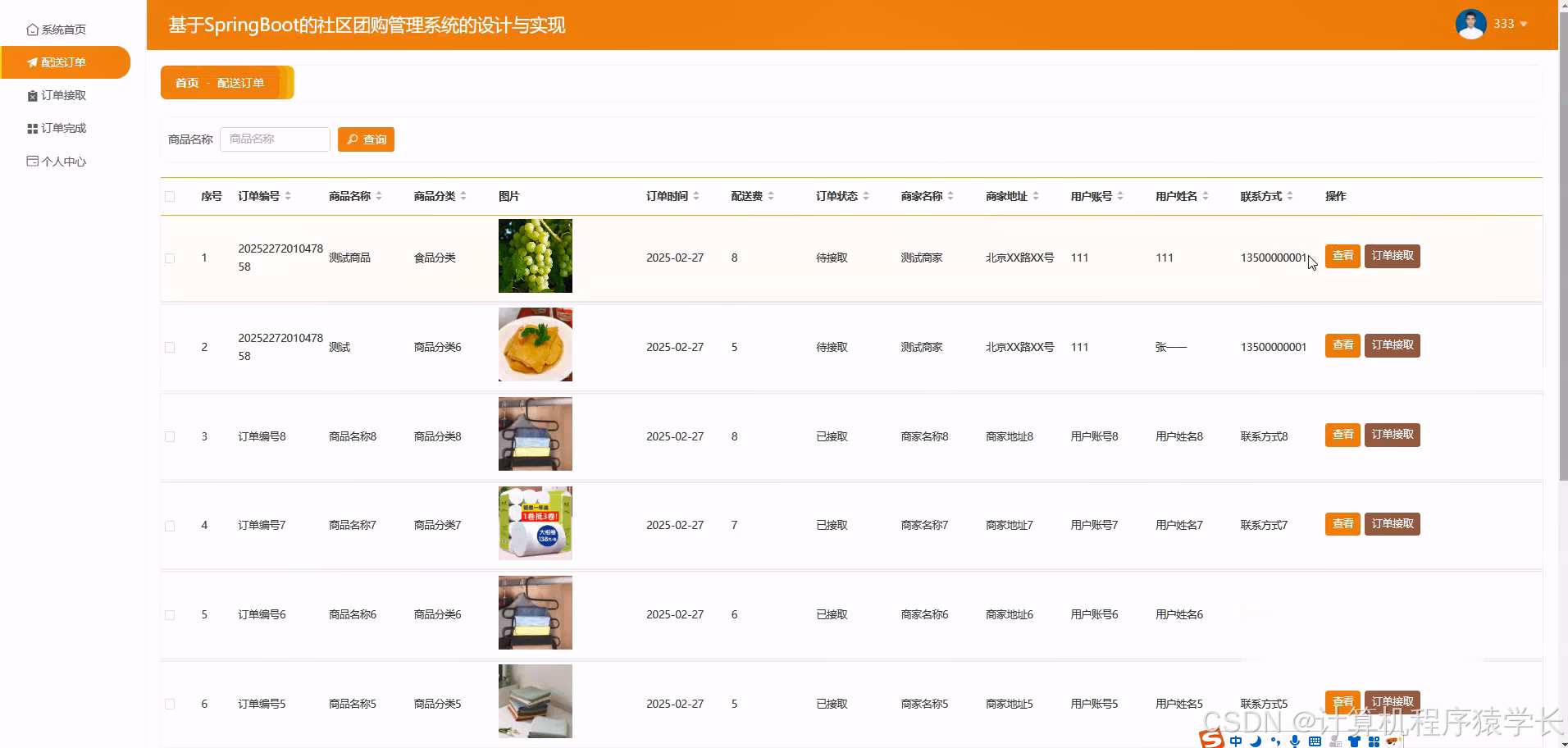Check the row 2 测试 checkbox
Screen dimensions: 1568x748
[x=170, y=348]
